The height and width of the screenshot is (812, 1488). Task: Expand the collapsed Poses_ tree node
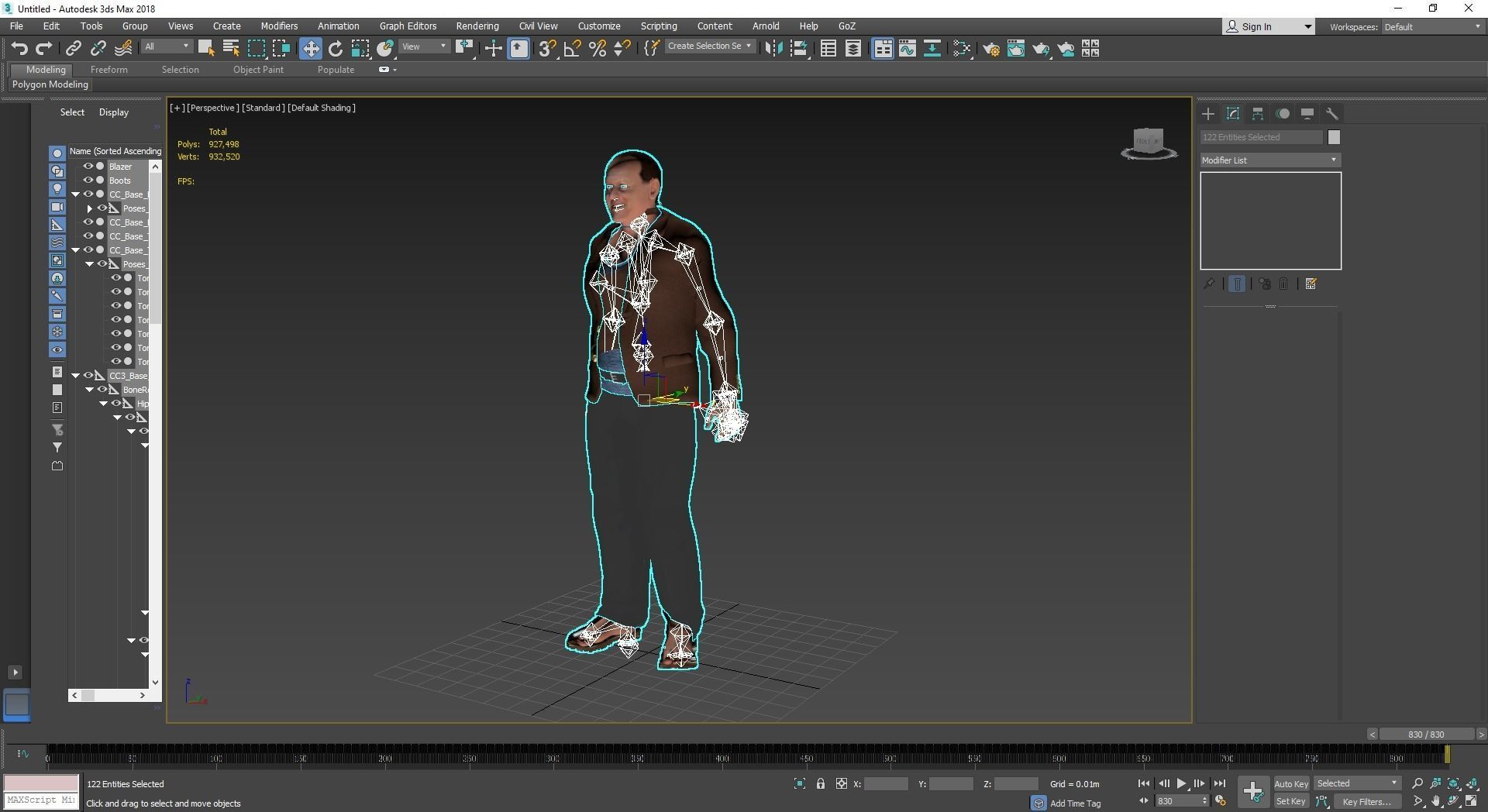pos(90,208)
